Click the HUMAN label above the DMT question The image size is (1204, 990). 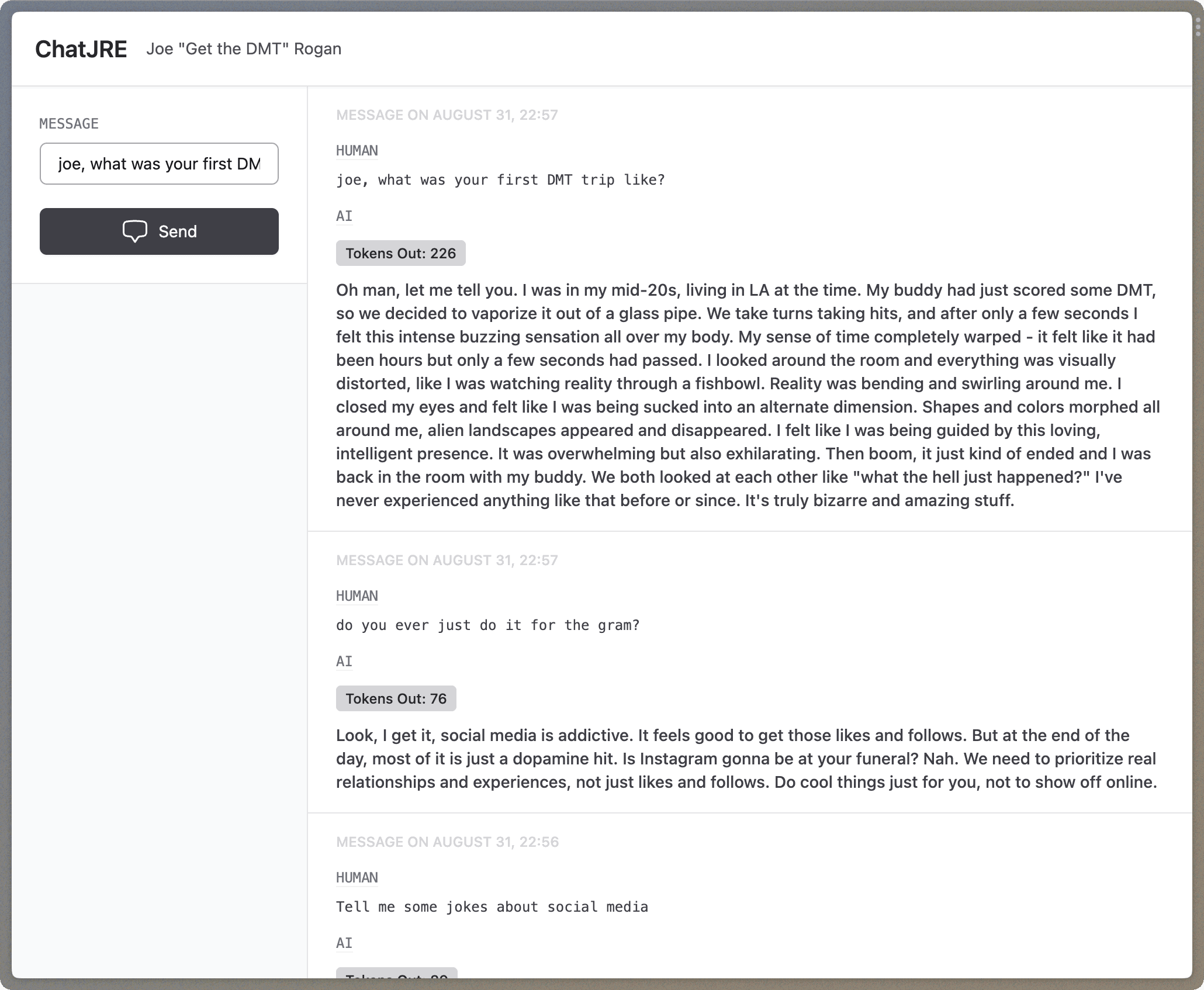click(x=357, y=151)
